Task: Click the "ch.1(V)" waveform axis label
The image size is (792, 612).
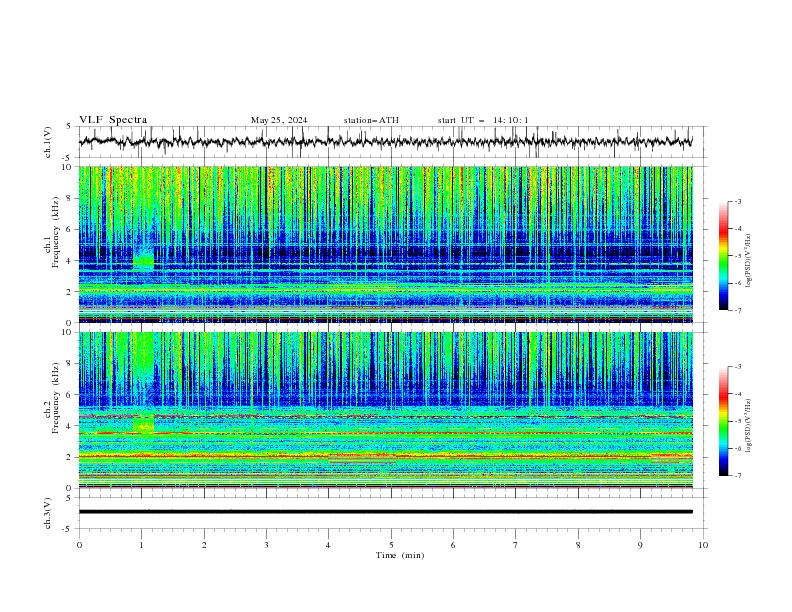Action: [48, 142]
